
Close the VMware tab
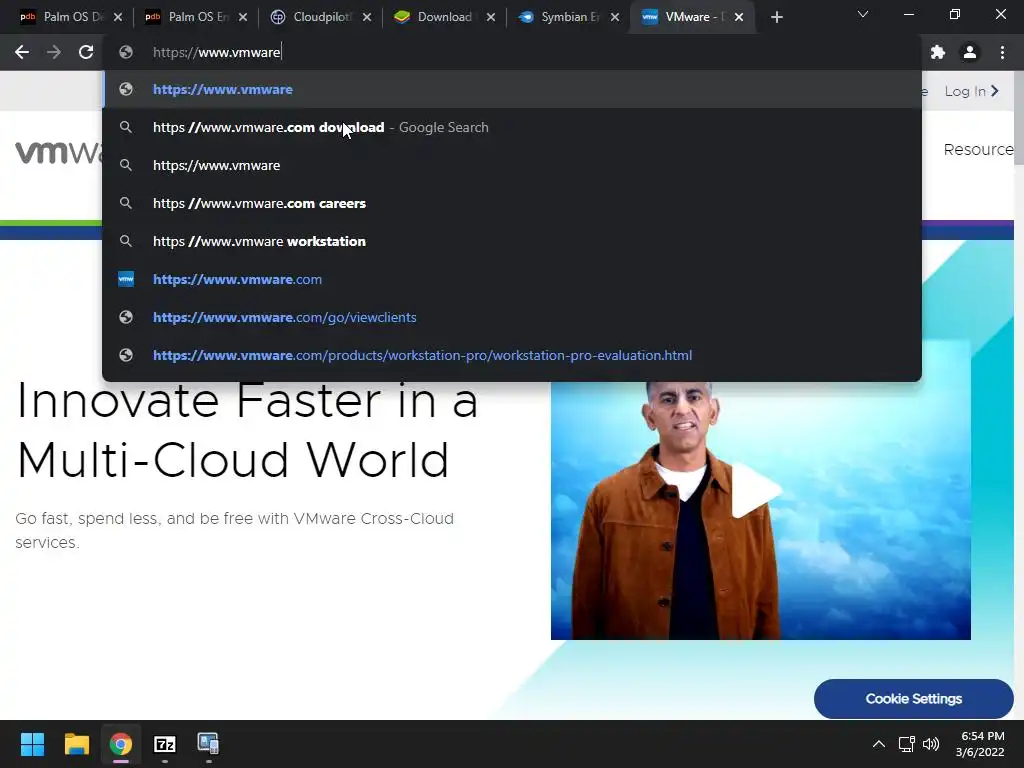pos(739,17)
